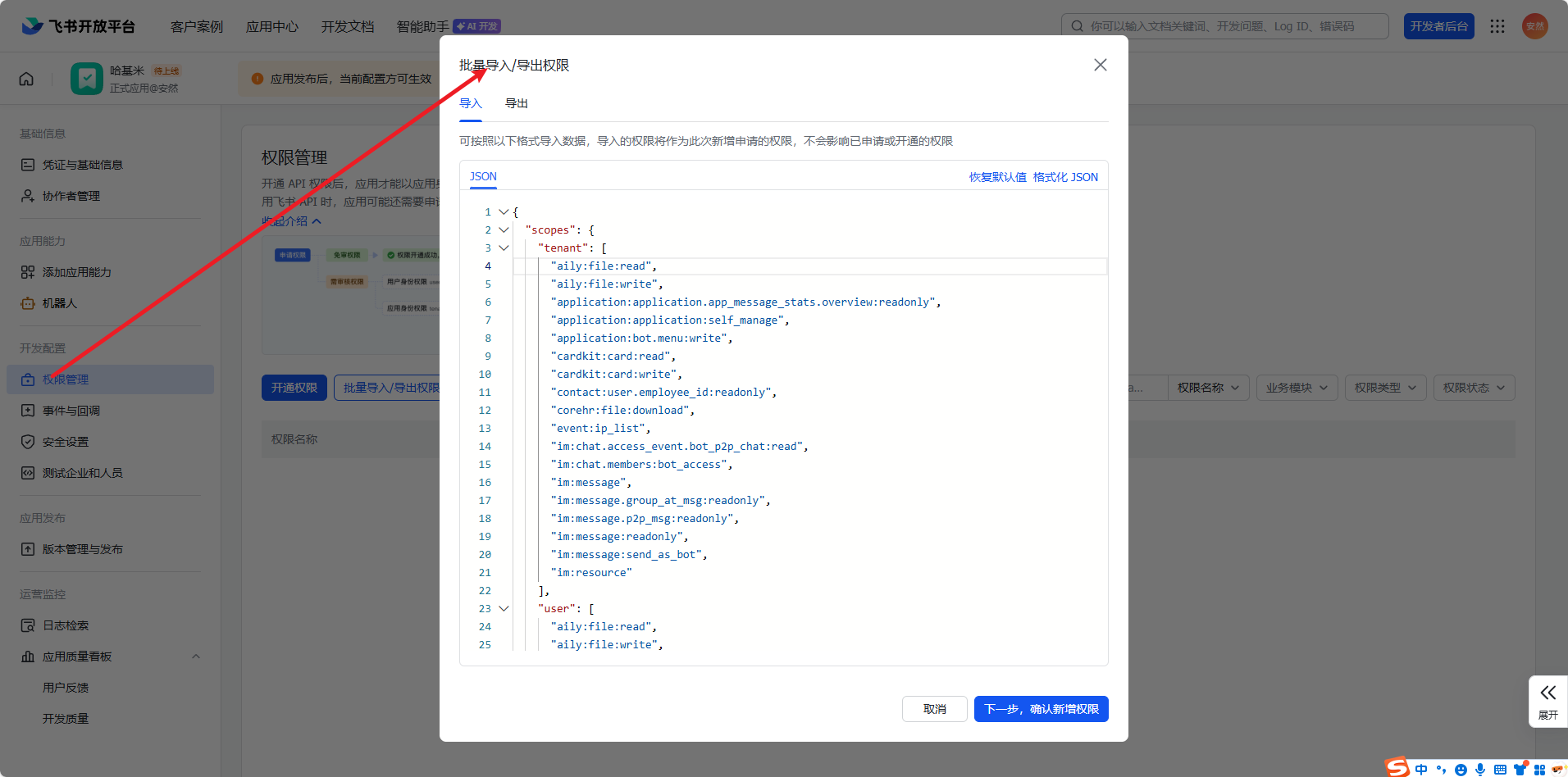Open 添加应用能力 in sidebar
The width and height of the screenshot is (1568, 777).
coord(110,272)
